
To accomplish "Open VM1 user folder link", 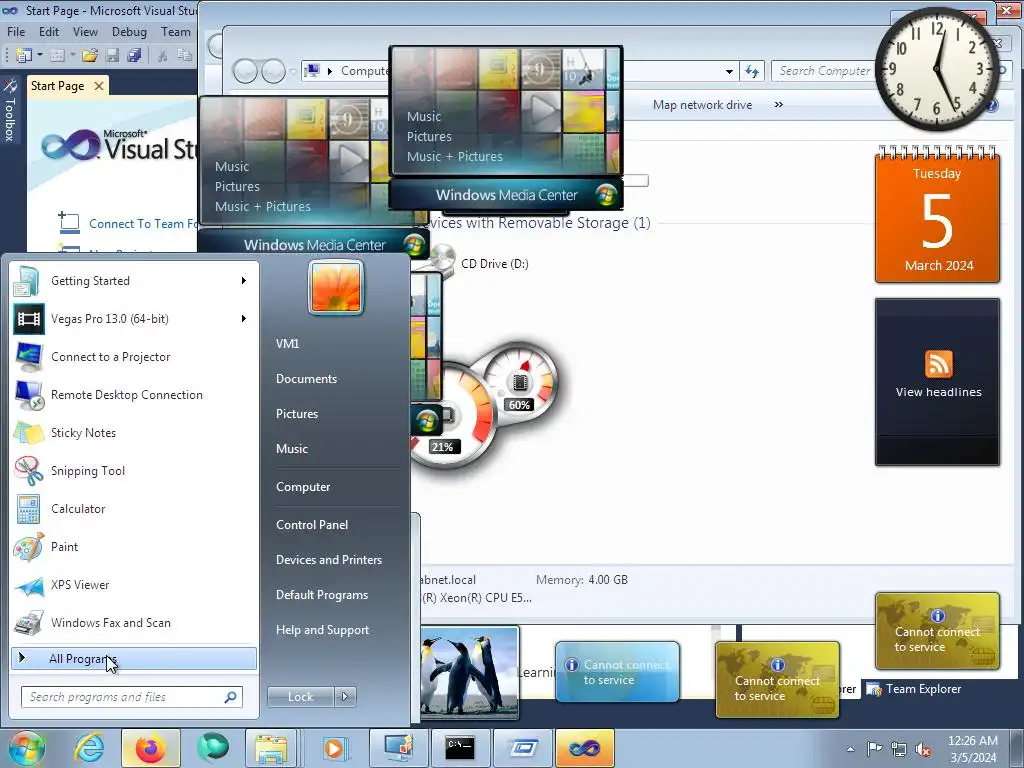I will 287,344.
